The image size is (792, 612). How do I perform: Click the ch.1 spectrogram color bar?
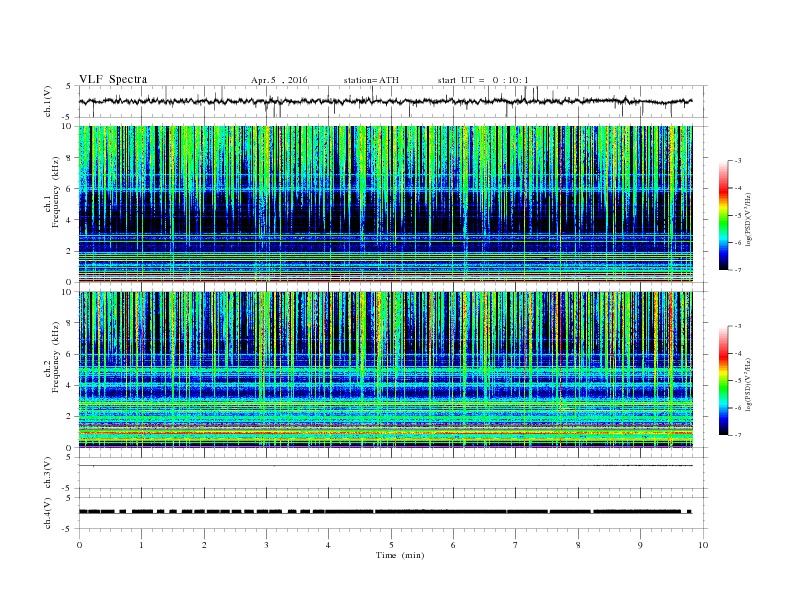(723, 216)
